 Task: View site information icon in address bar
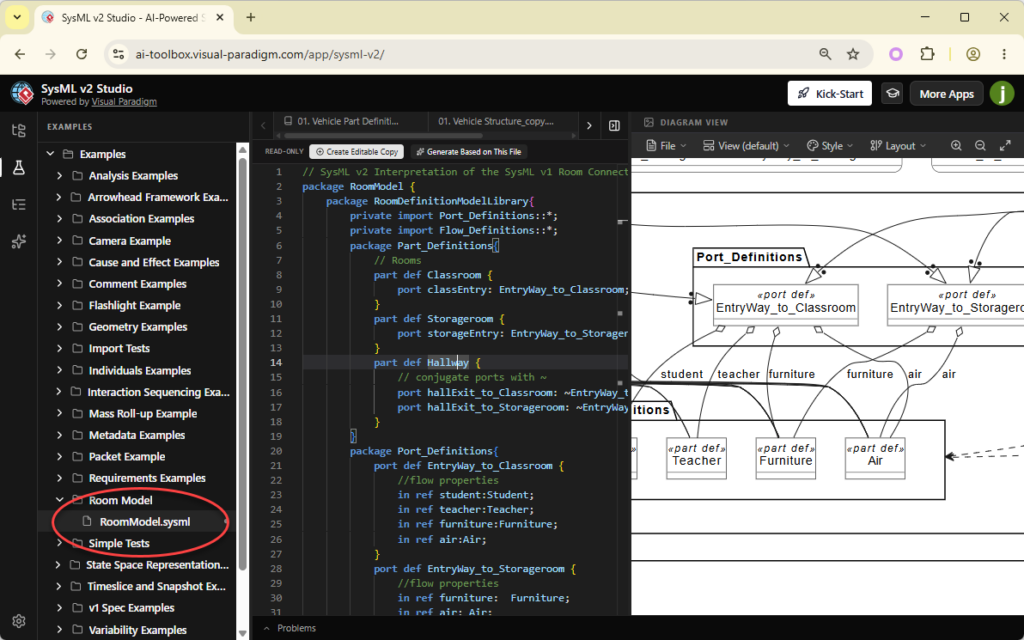pyautogui.click(x=118, y=54)
